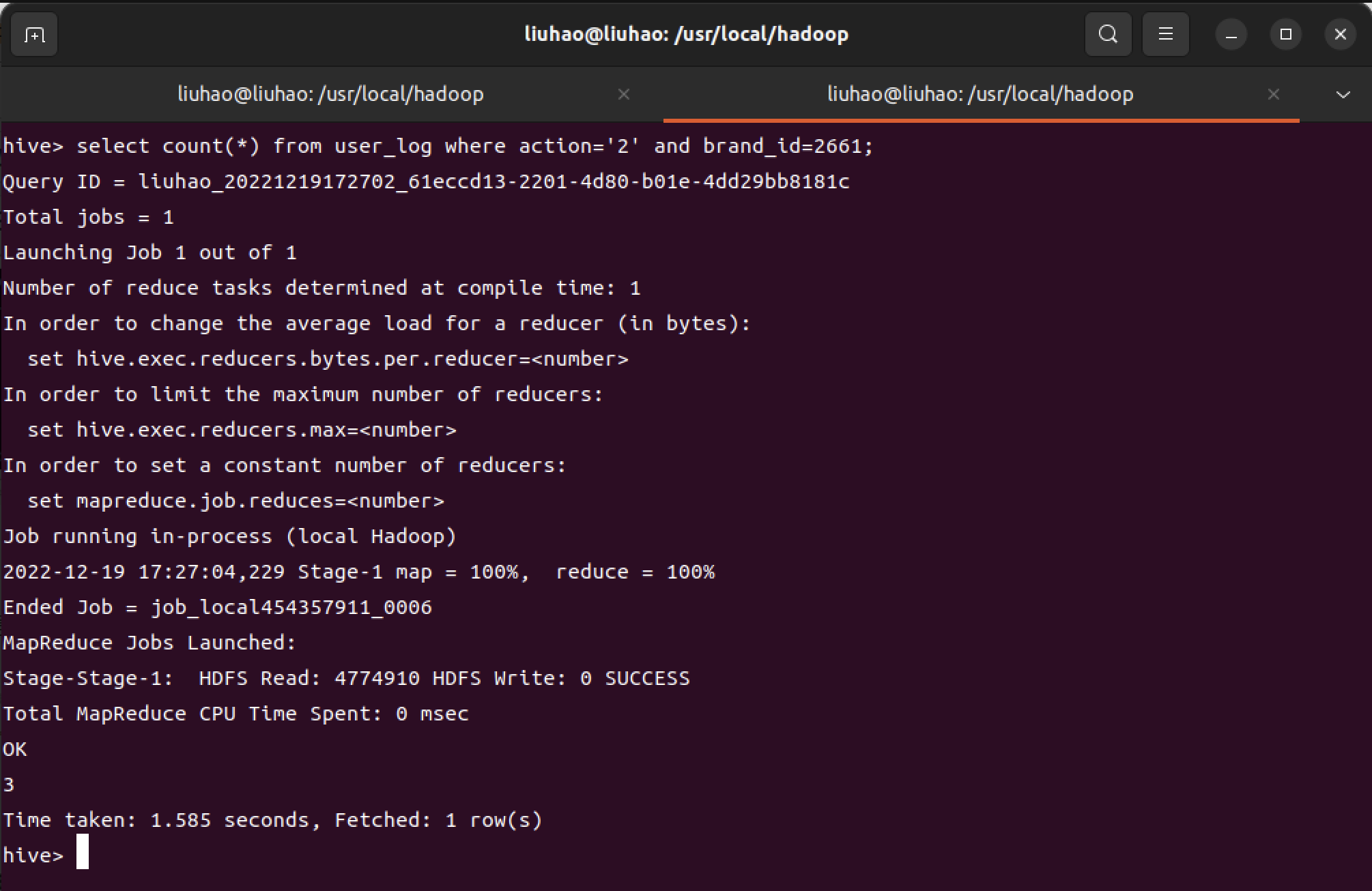
Task: Open a new terminal tab
Action: (34, 34)
